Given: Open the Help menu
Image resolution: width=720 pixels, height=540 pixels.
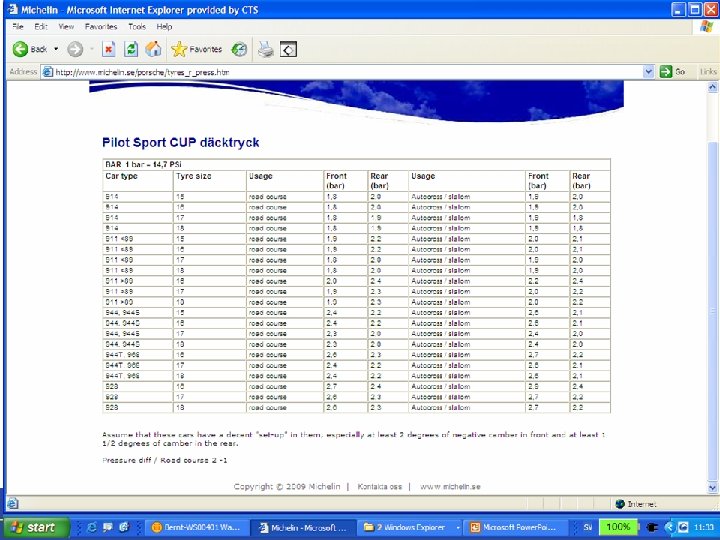Looking at the screenshot, I should [x=164, y=27].
